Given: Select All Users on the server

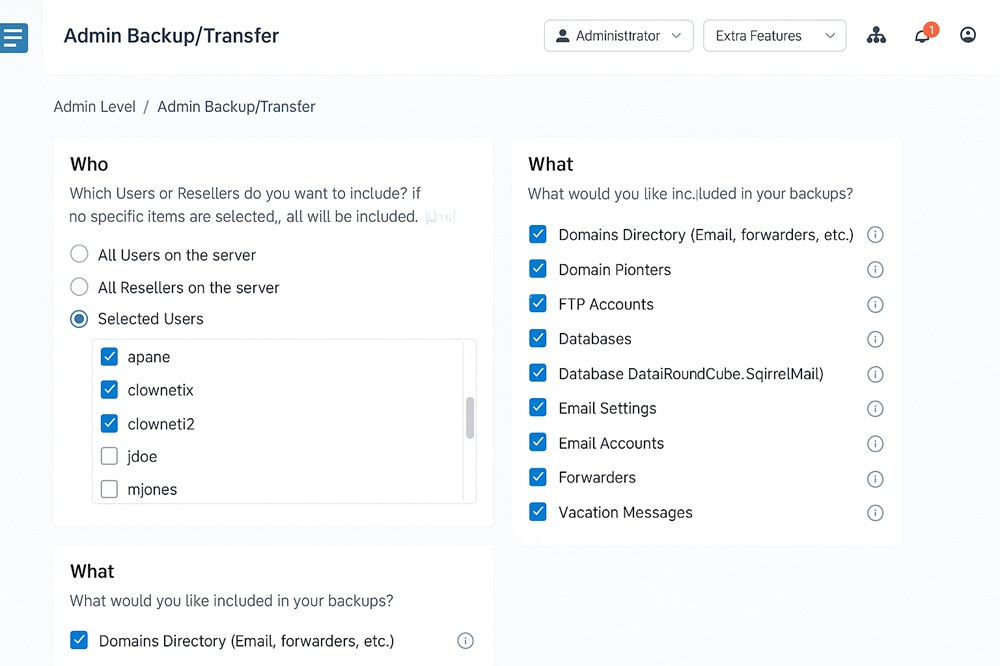Looking at the screenshot, I should [79, 255].
